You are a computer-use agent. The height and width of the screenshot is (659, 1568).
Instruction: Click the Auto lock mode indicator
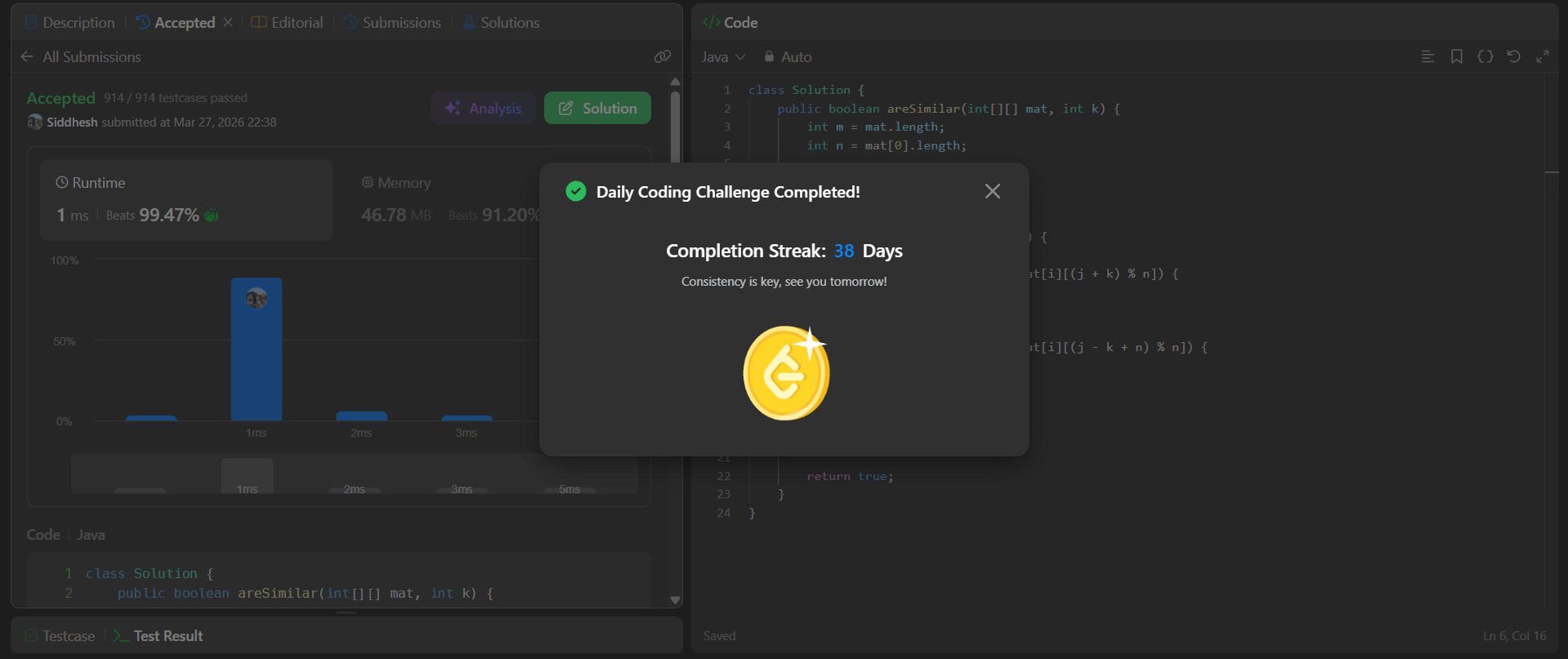[788, 56]
